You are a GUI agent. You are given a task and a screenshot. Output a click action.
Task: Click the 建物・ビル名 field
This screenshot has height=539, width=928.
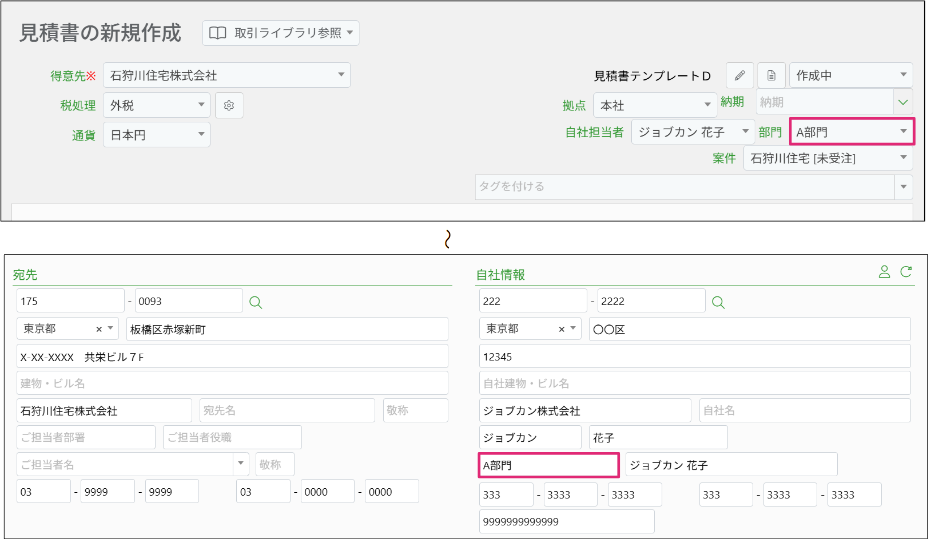pyautogui.click(x=233, y=383)
